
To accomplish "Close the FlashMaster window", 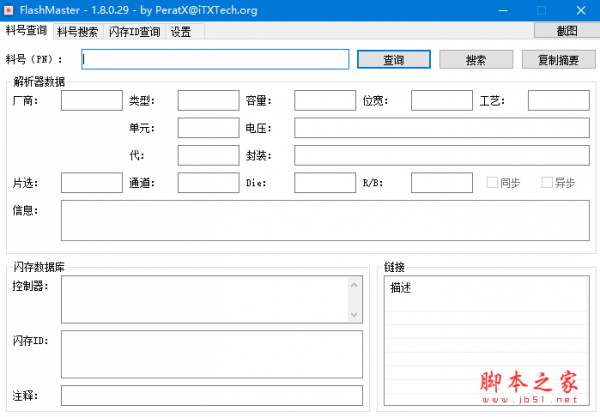I will (581, 10).
